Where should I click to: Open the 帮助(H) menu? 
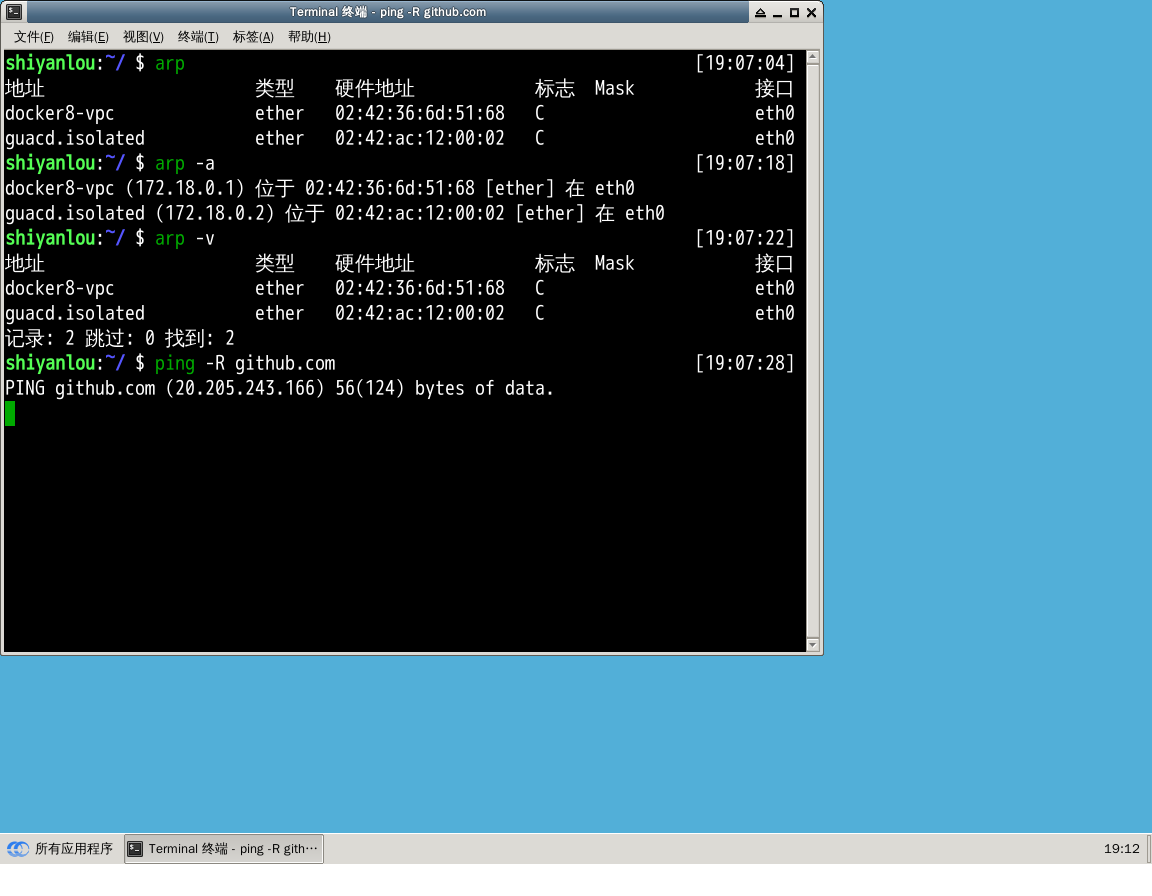(308, 37)
